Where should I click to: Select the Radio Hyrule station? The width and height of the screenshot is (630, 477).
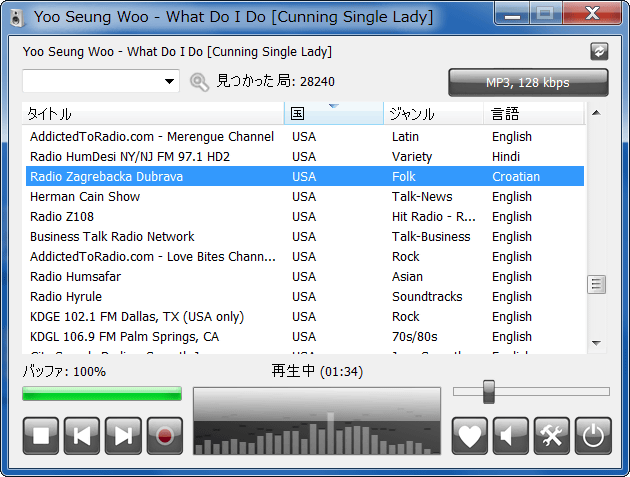coord(305,297)
